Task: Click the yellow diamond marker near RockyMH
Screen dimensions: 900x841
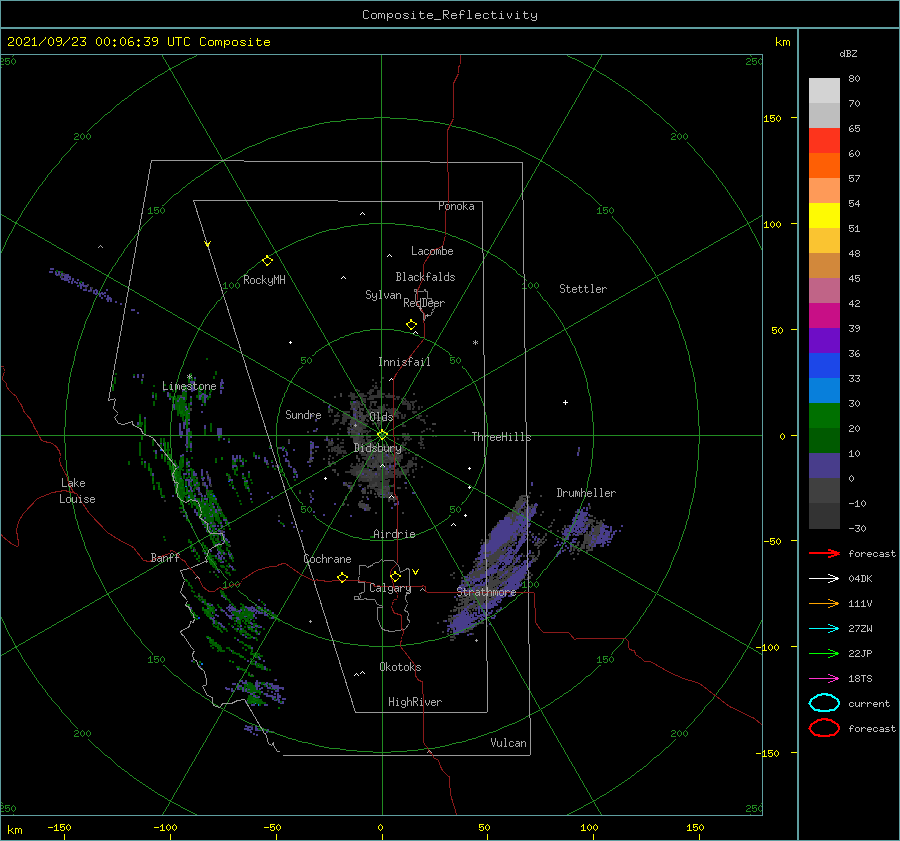Action: (267, 261)
